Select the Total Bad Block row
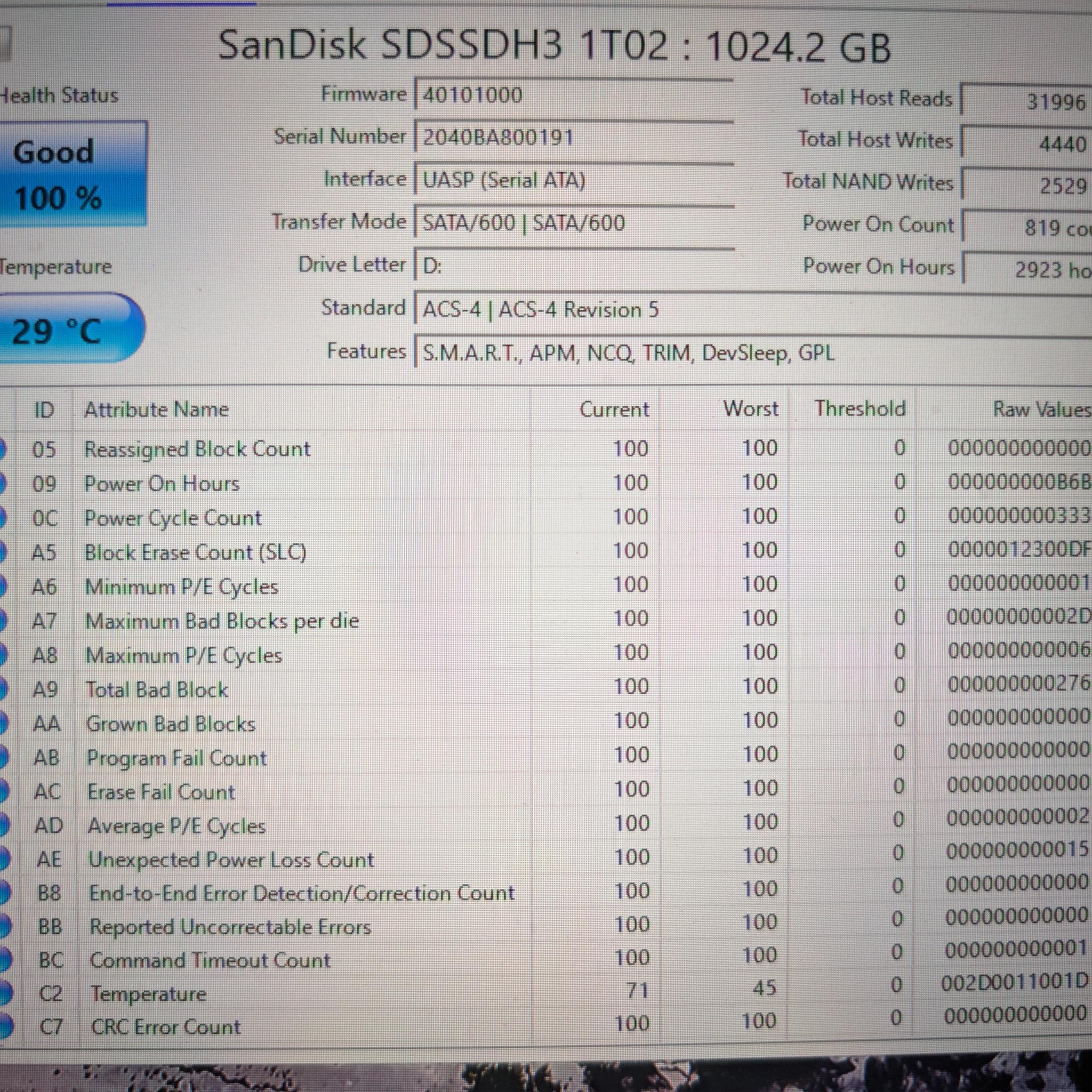 click(546, 688)
